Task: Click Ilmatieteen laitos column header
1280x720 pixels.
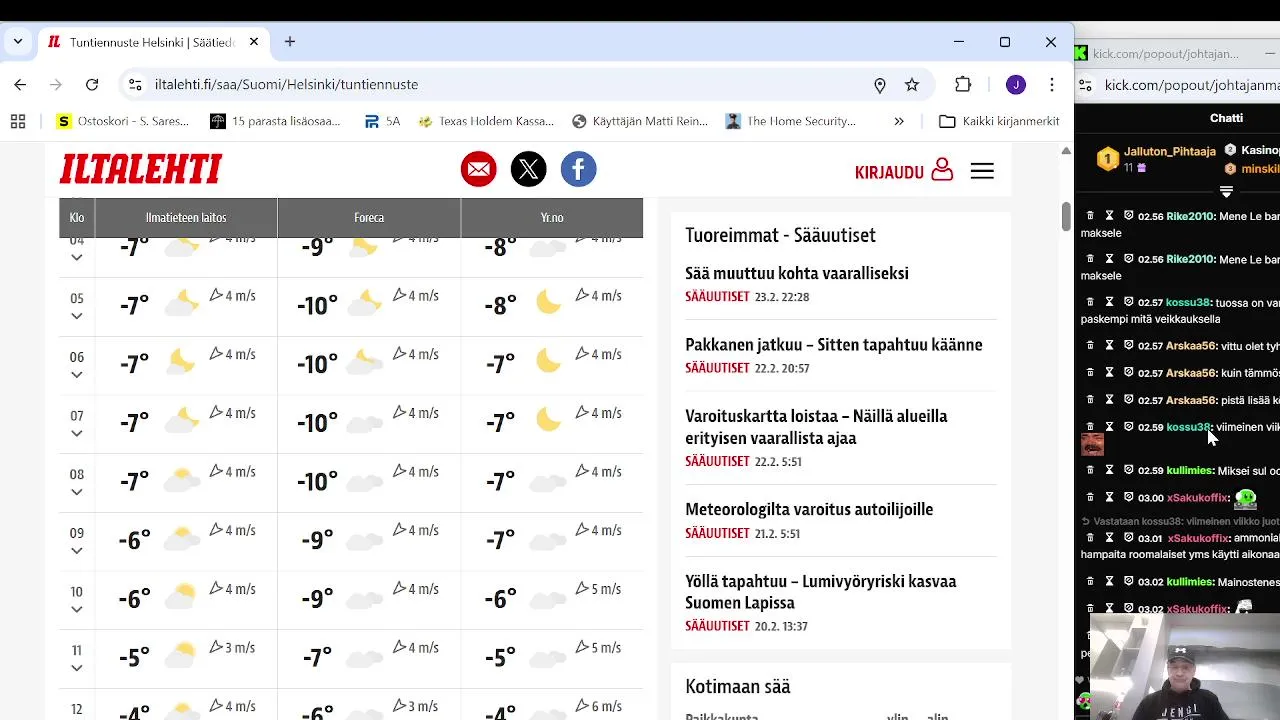Action: [186, 217]
